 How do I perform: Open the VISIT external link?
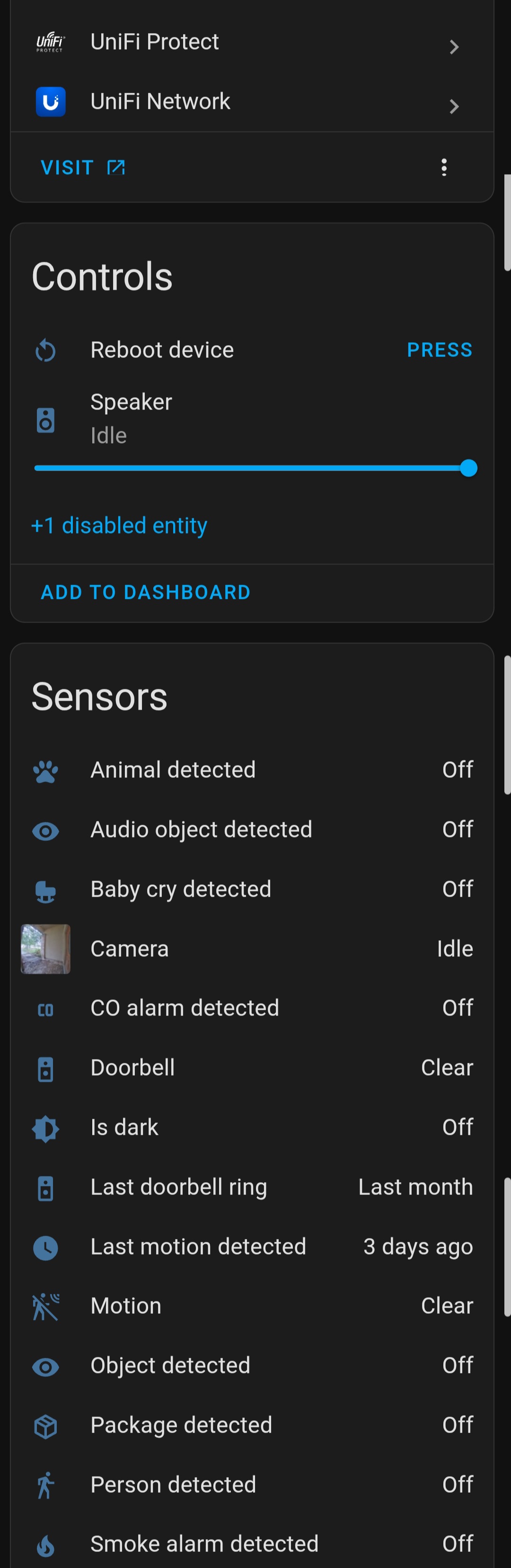click(x=83, y=168)
